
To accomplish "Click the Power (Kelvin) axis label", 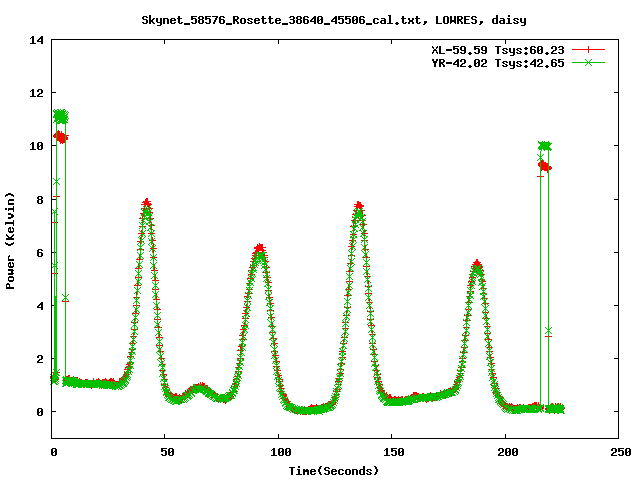I will point(10,241).
